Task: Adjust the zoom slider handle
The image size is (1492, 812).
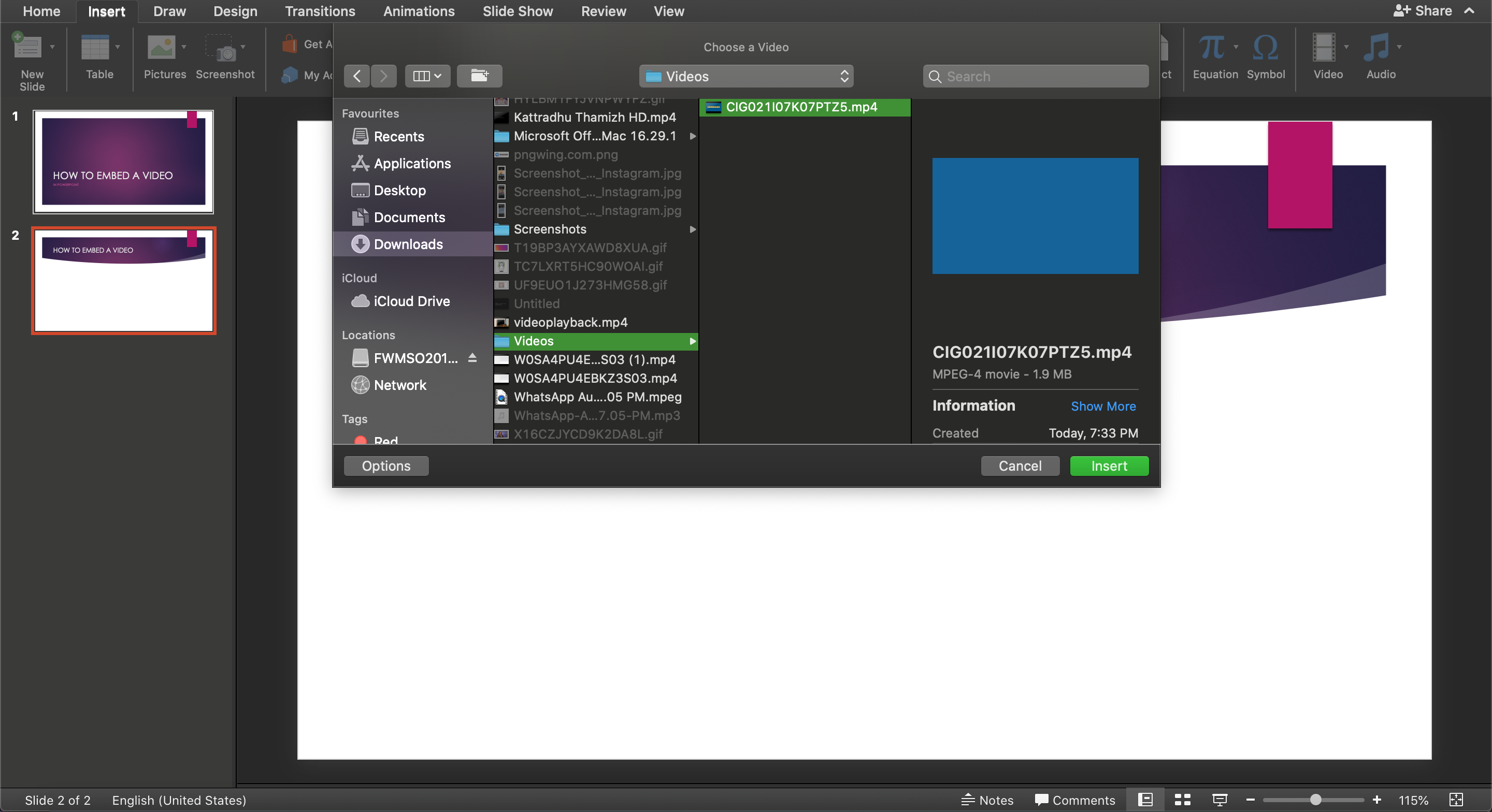Action: click(1315, 800)
